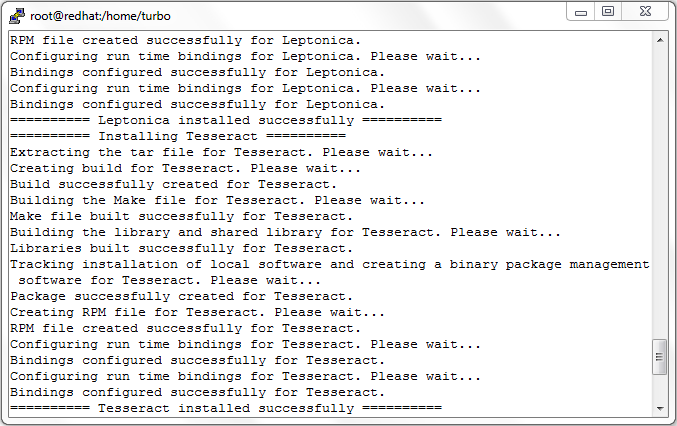Click the empty scrollbar track above the thumb

660,192
